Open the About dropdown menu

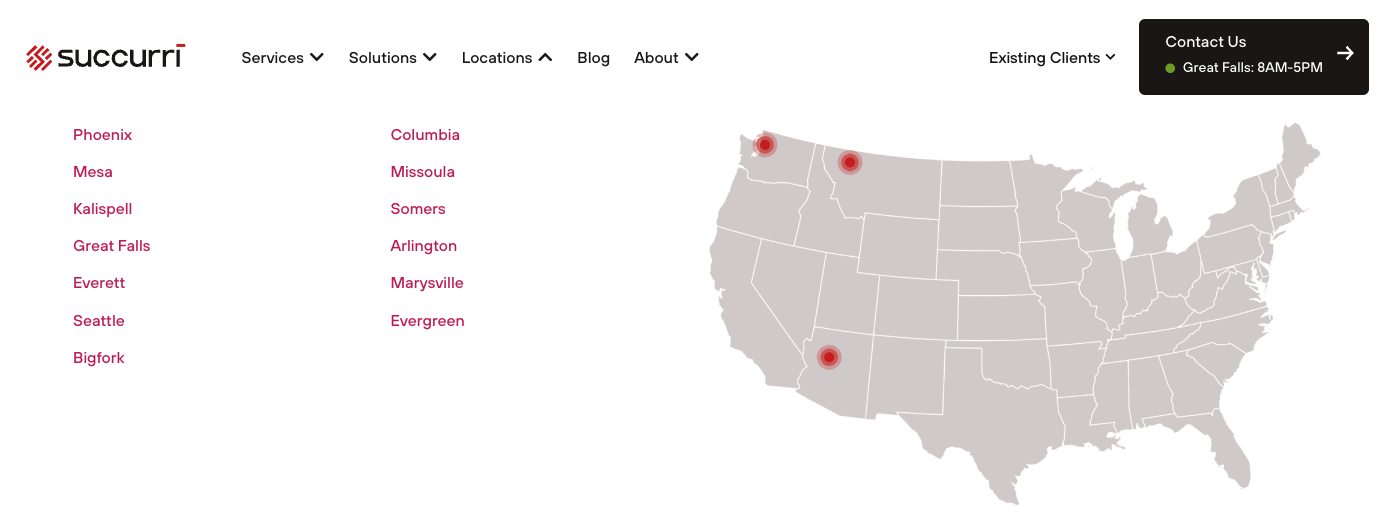(666, 58)
